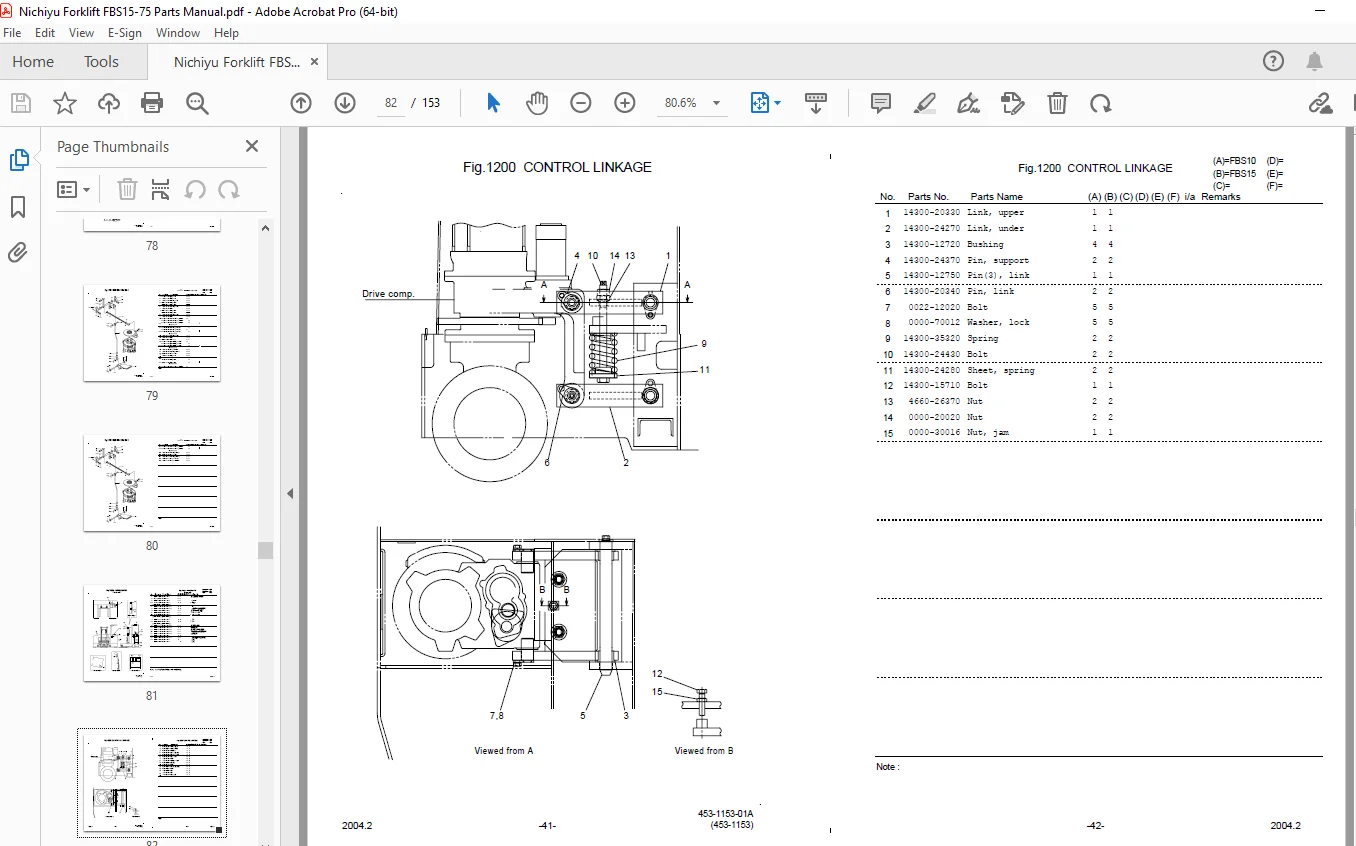The image size is (1356, 846).
Task: Open the View menu
Action: coord(82,33)
